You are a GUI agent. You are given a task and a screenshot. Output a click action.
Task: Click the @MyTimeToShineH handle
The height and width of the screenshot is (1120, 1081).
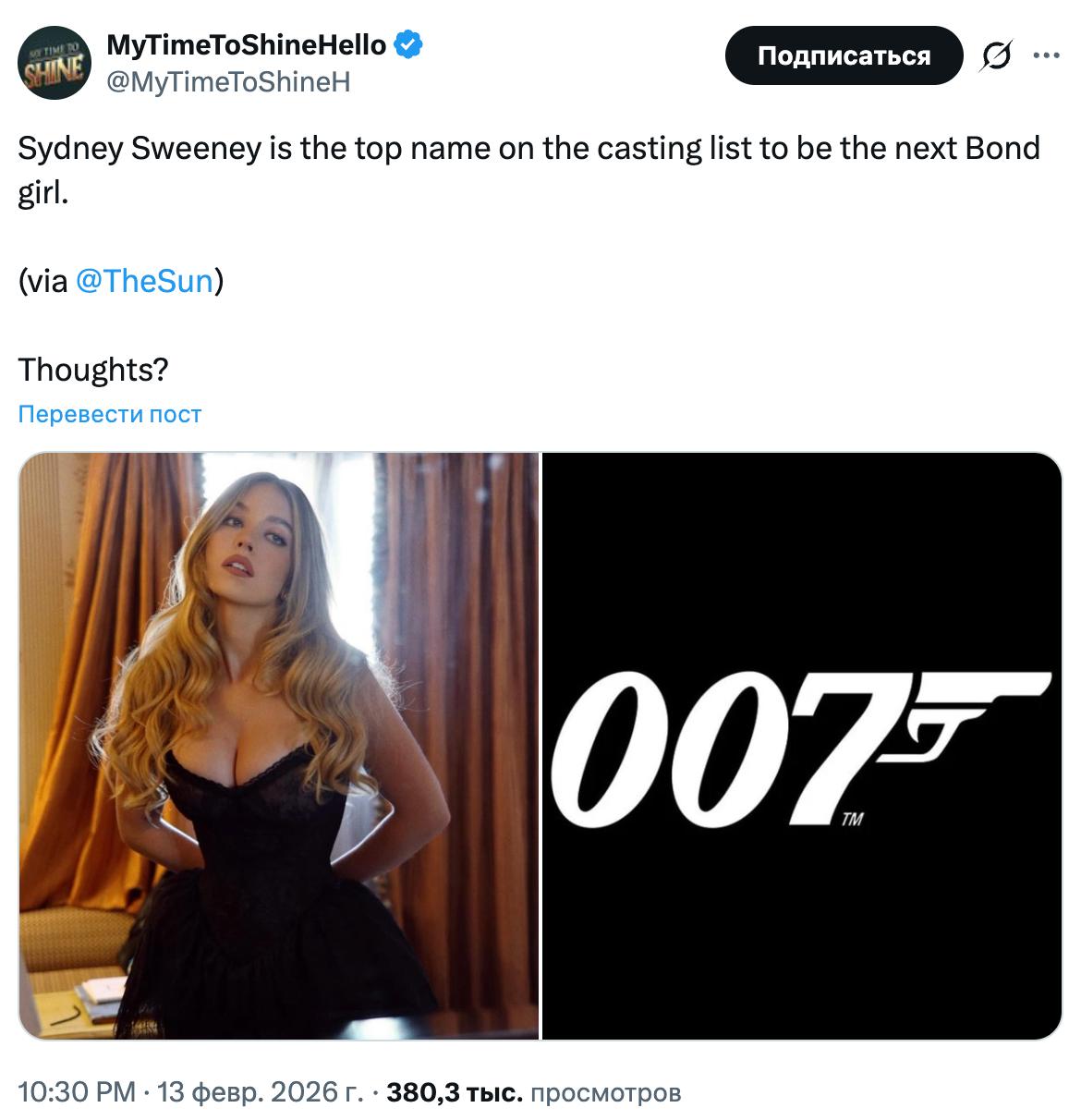[x=228, y=82]
